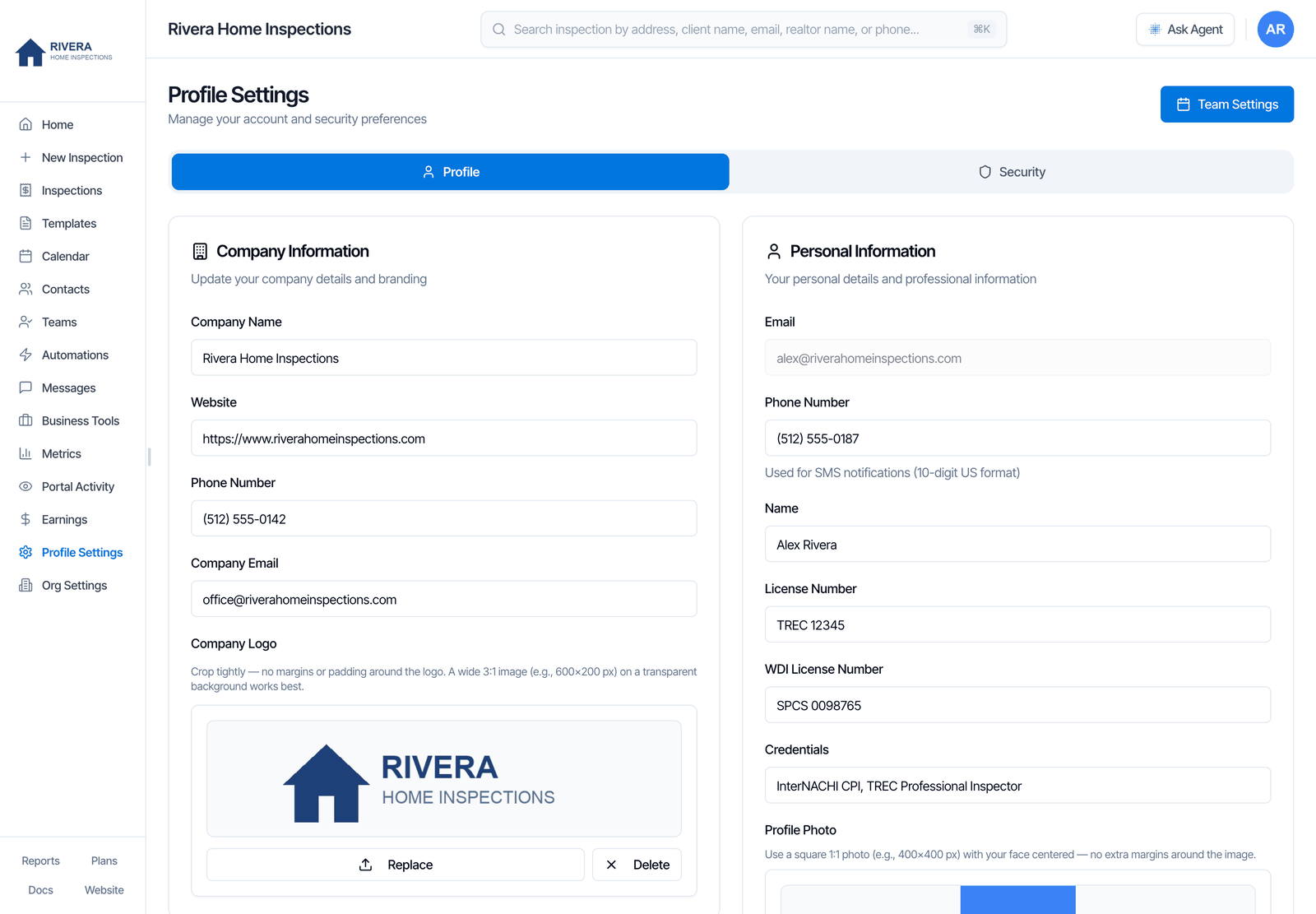Click the search magnifier icon
The image size is (1316, 914).
tap(498, 30)
